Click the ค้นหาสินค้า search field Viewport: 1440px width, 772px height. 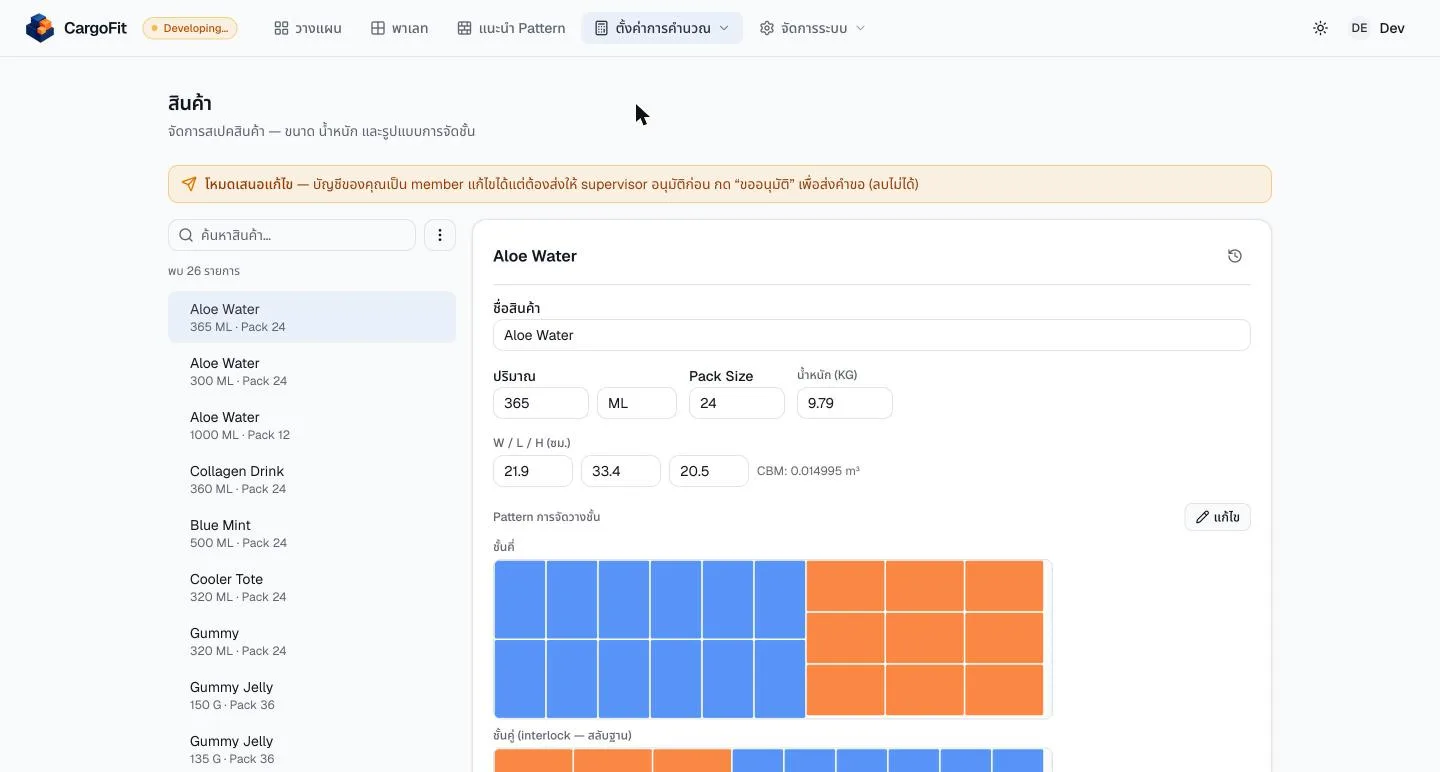[292, 235]
